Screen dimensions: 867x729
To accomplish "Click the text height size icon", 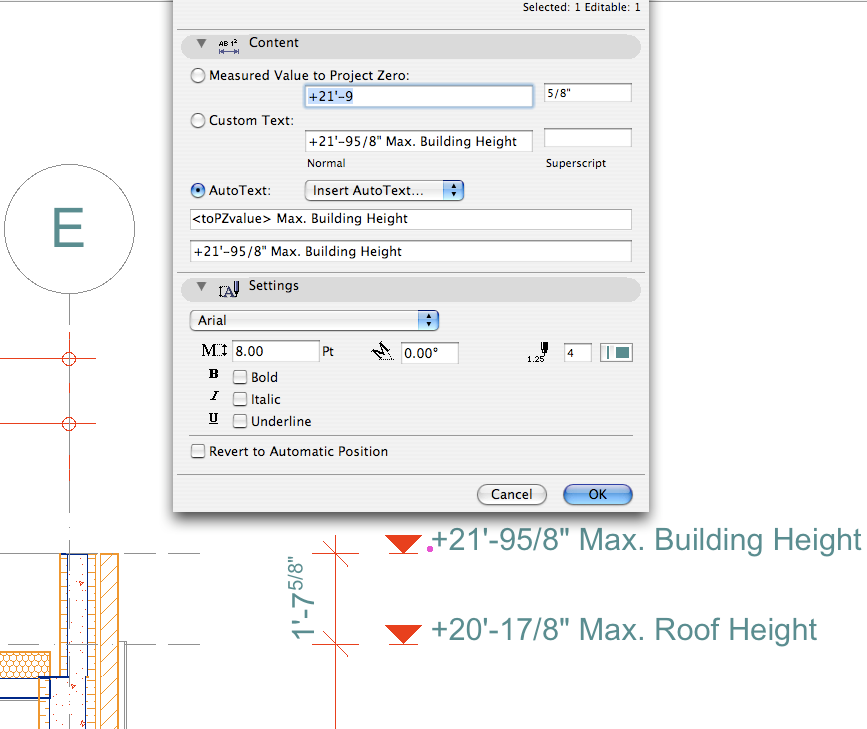I will [x=214, y=352].
